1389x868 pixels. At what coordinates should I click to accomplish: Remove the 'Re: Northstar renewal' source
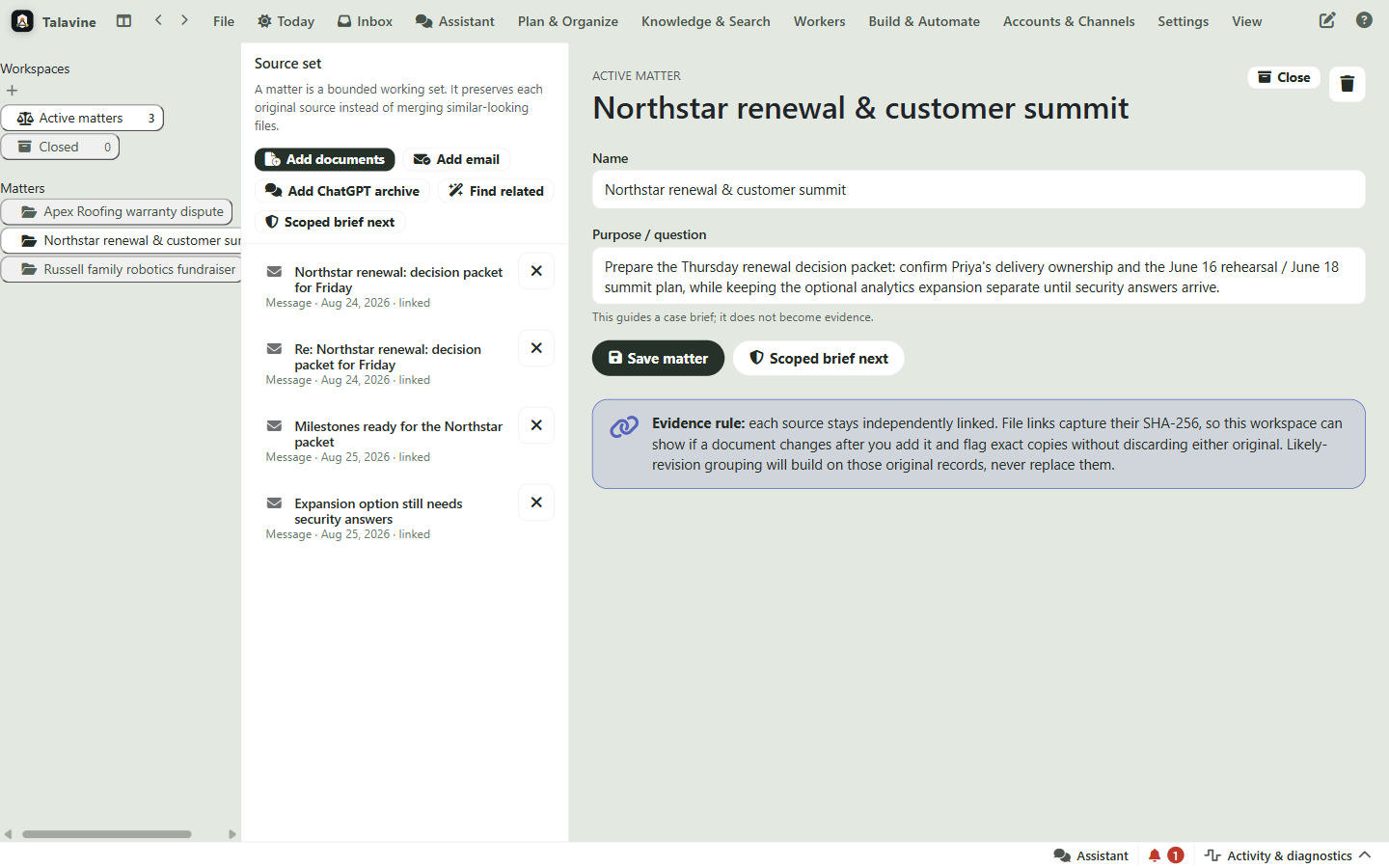point(536,348)
